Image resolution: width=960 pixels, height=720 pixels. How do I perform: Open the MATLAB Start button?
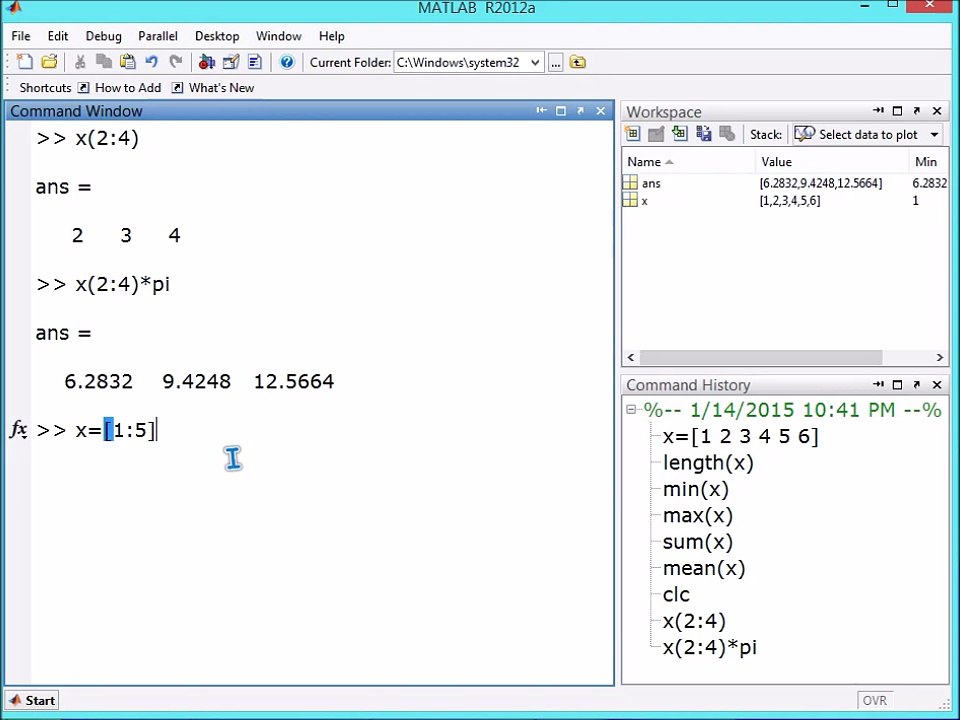32,700
